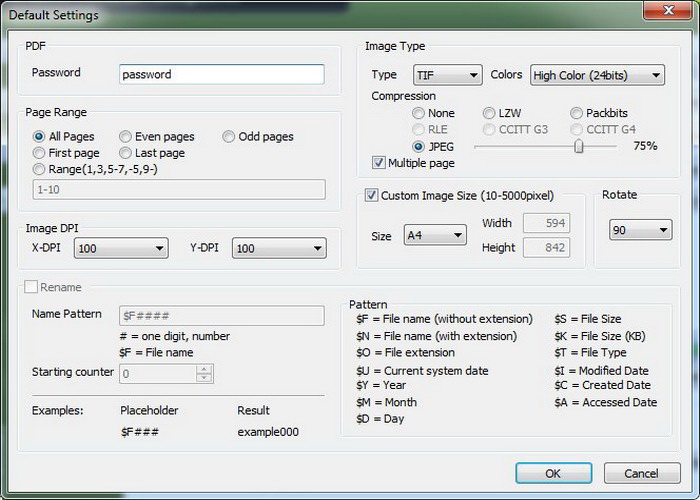Click the OK button
This screenshot has width=700, height=500.
(x=554, y=473)
